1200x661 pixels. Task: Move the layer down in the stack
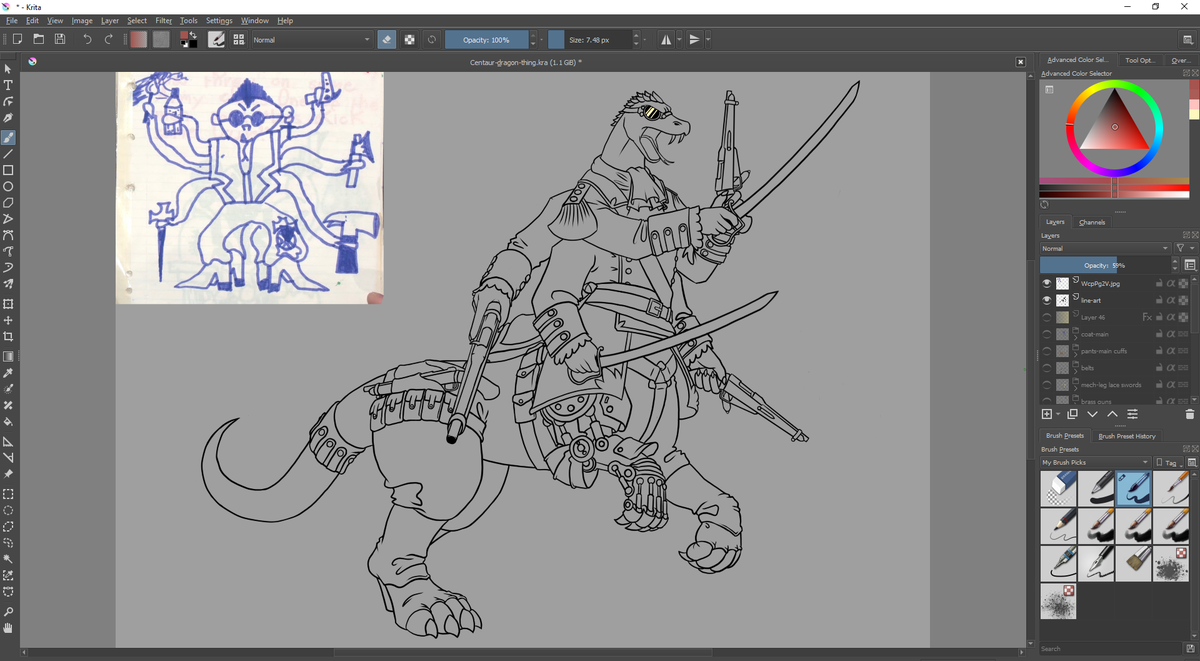(1092, 414)
